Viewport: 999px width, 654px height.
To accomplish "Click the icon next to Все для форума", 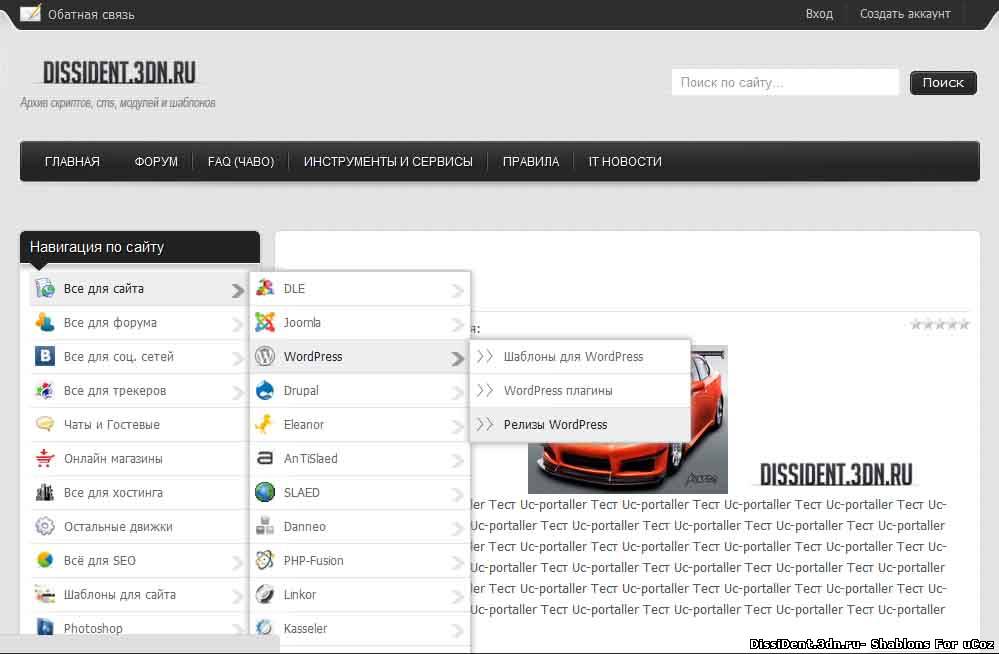I will pyautogui.click(x=45, y=323).
